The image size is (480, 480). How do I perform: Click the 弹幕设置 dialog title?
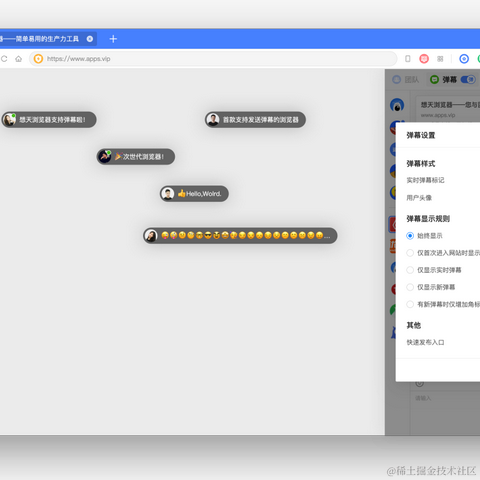(x=421, y=135)
